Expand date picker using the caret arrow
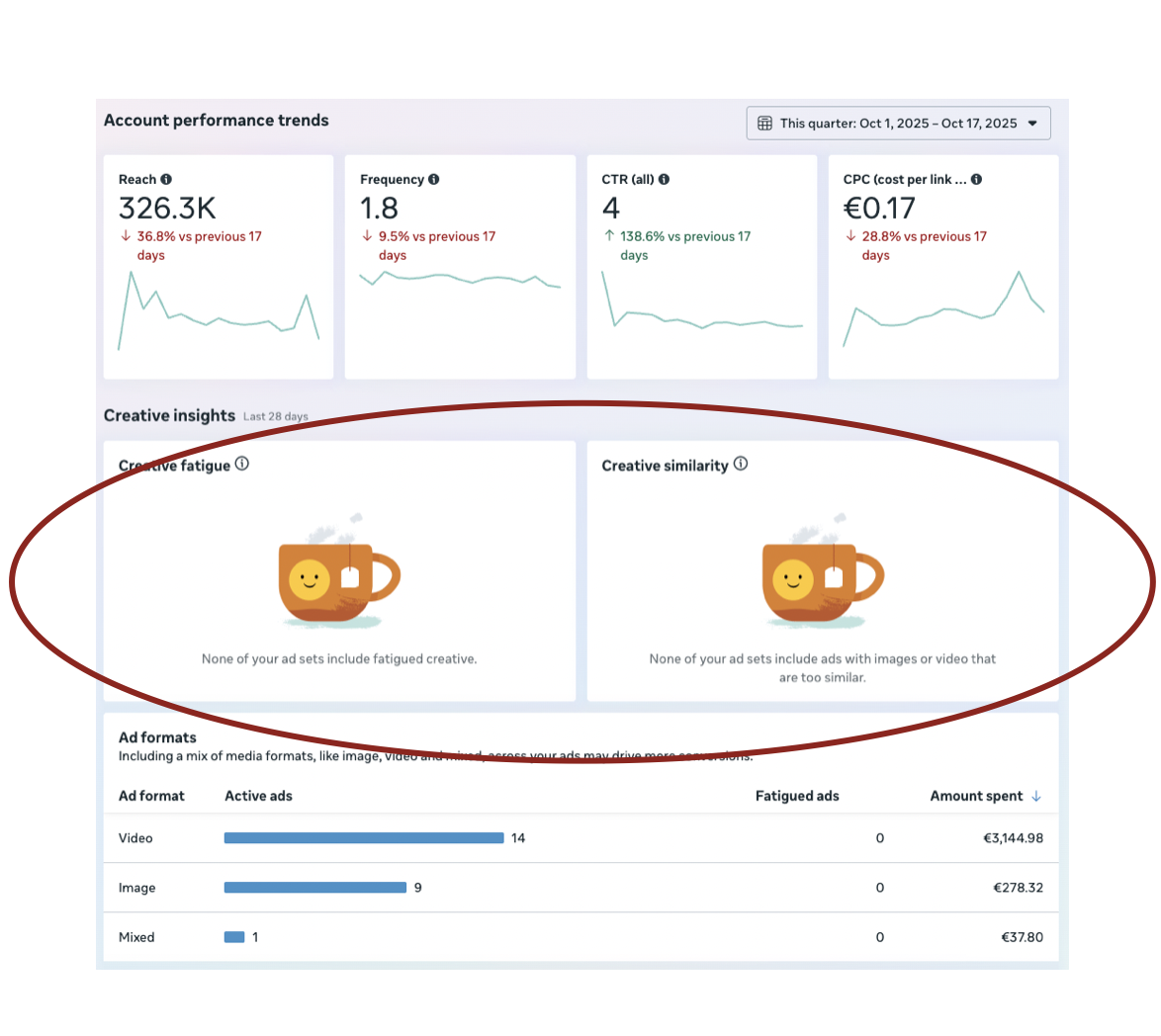 (x=1032, y=124)
